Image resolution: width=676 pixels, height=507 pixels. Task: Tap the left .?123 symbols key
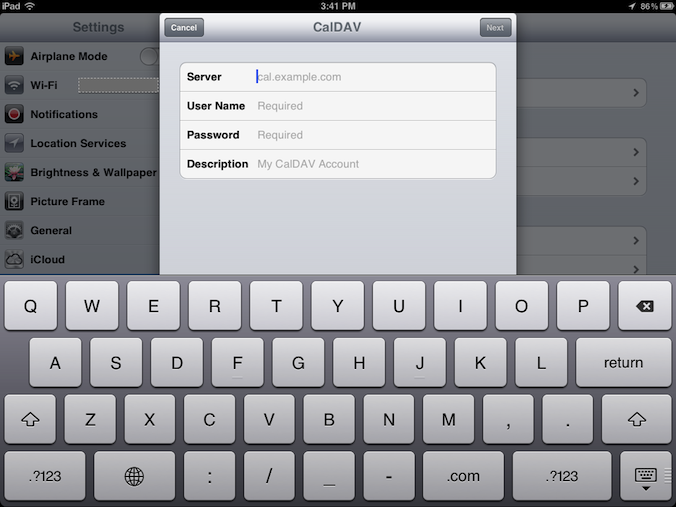click(x=45, y=476)
